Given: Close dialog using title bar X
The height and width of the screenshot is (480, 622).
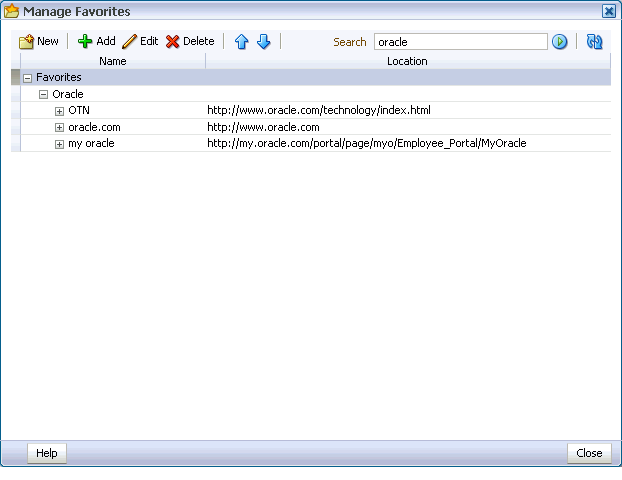Looking at the screenshot, I should (x=609, y=11).
